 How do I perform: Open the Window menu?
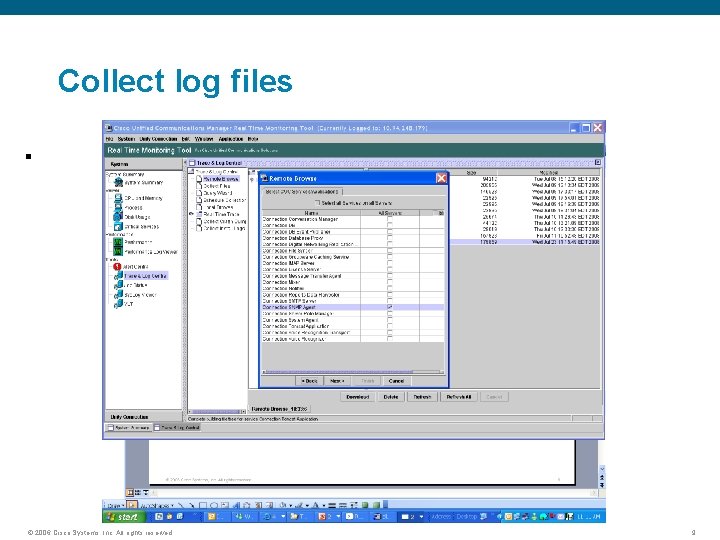204,139
